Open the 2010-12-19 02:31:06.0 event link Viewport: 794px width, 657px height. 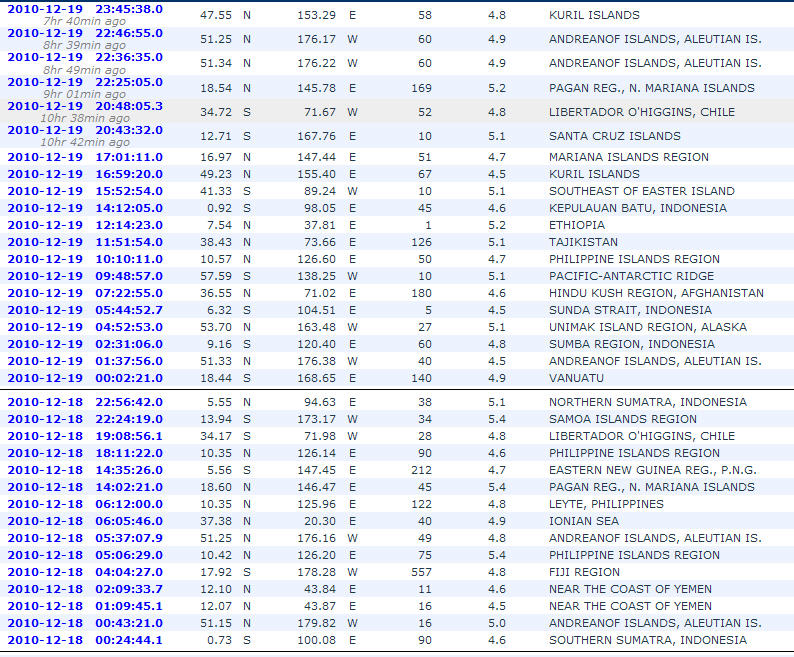85,344
